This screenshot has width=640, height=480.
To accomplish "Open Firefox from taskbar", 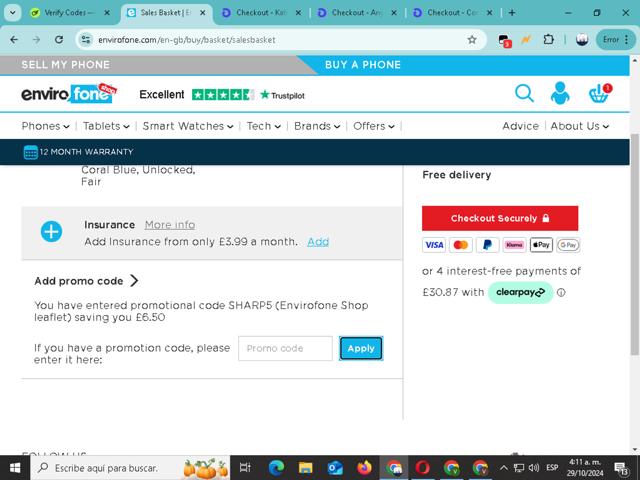I will point(364,468).
